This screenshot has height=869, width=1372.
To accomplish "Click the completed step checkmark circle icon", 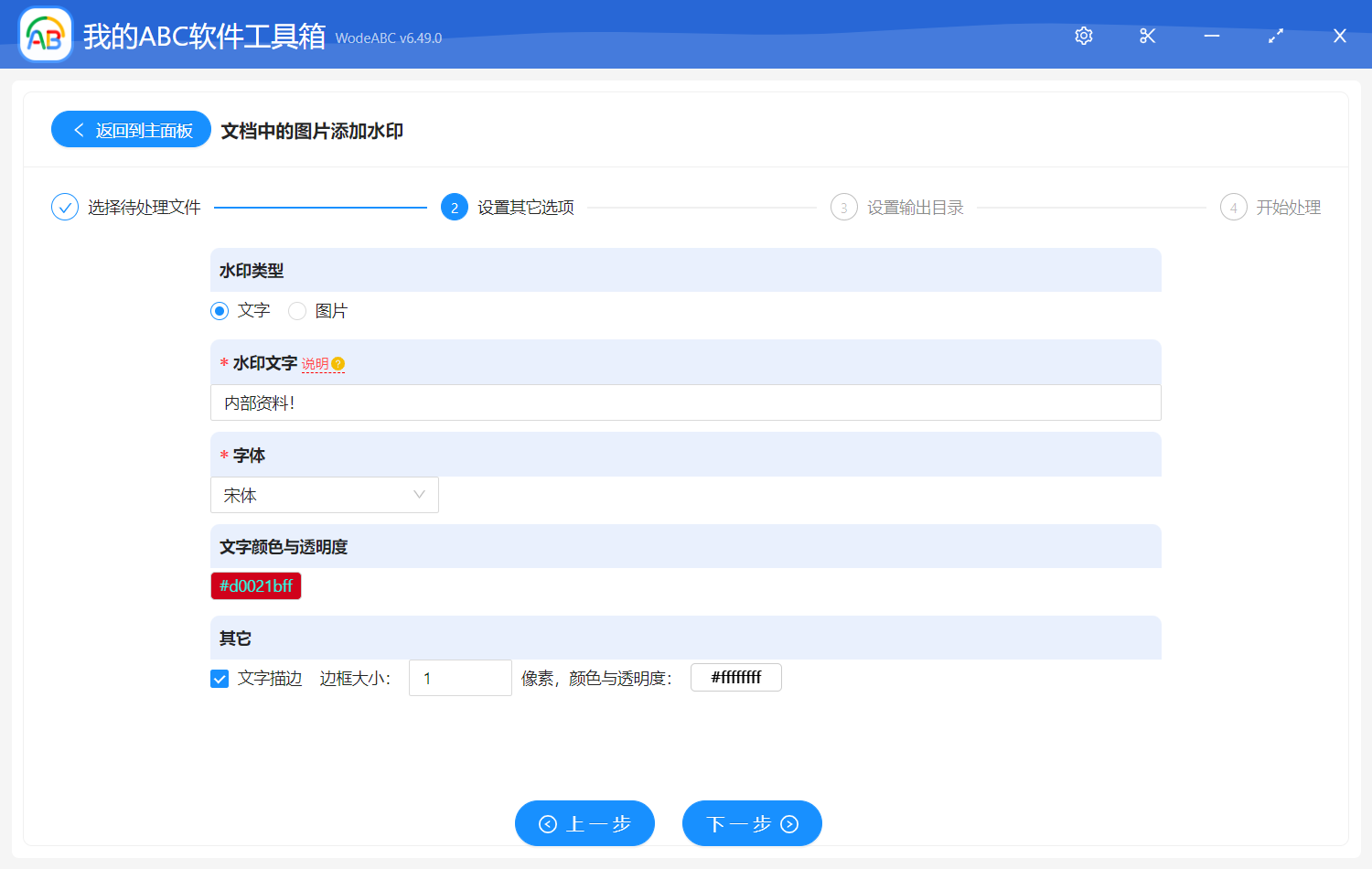I will pos(65,208).
